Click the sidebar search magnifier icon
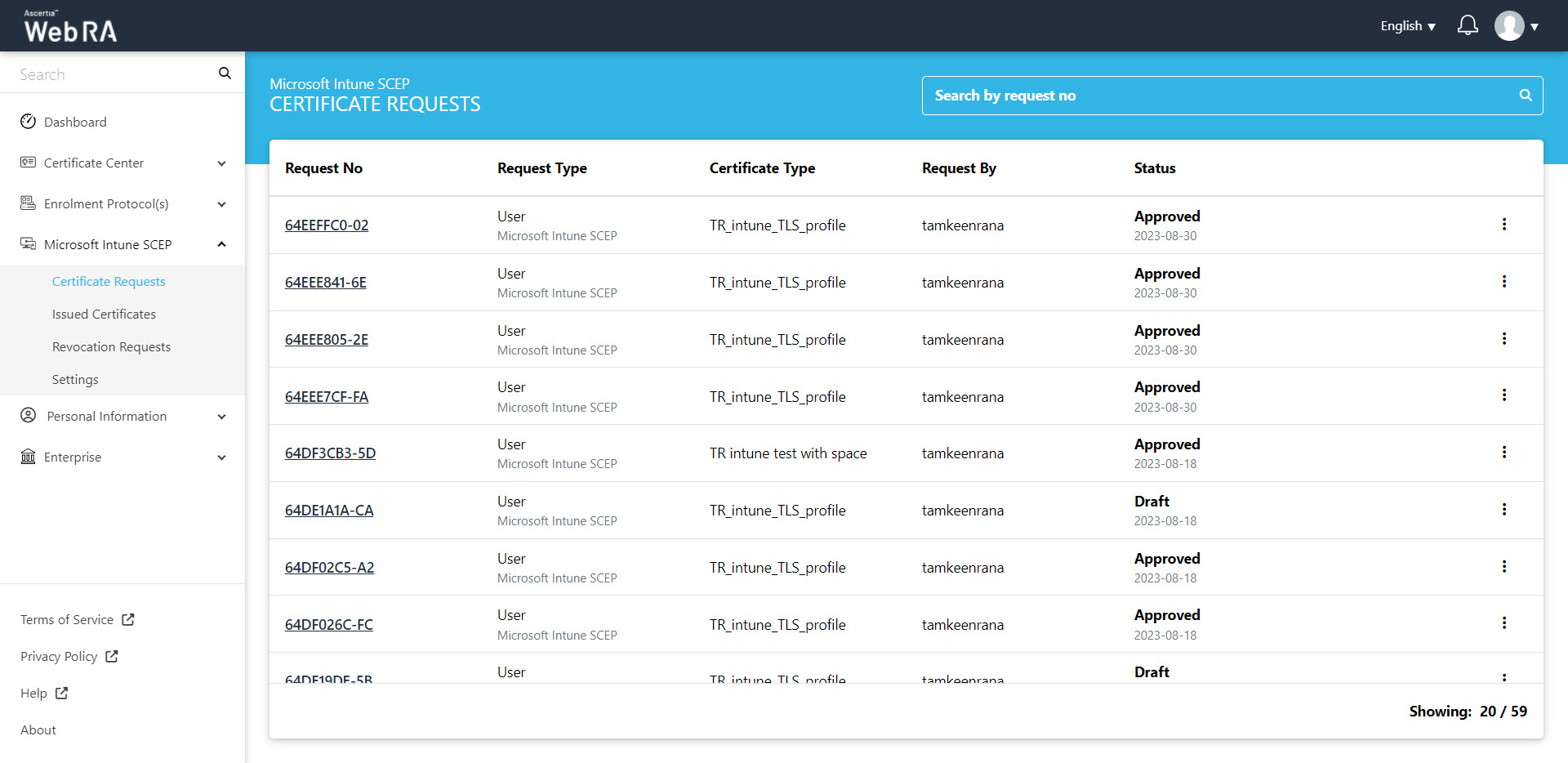Screen dimensions: 1568x763 pyautogui.click(x=225, y=74)
